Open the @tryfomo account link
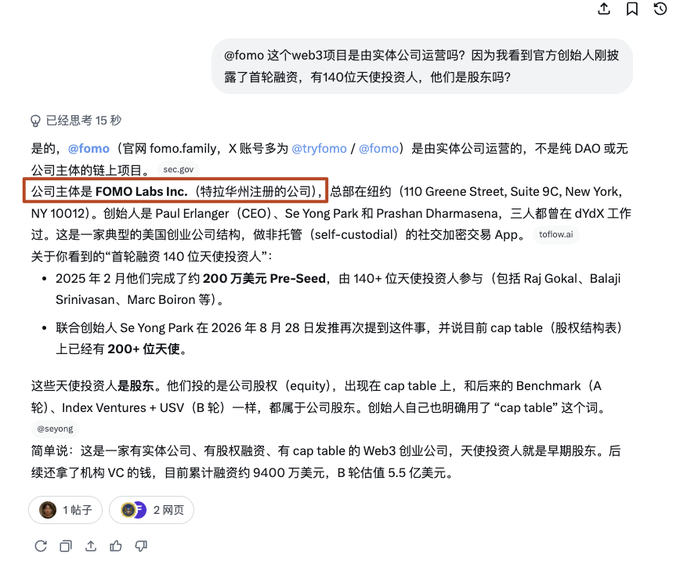680x564 pixels. click(x=319, y=148)
